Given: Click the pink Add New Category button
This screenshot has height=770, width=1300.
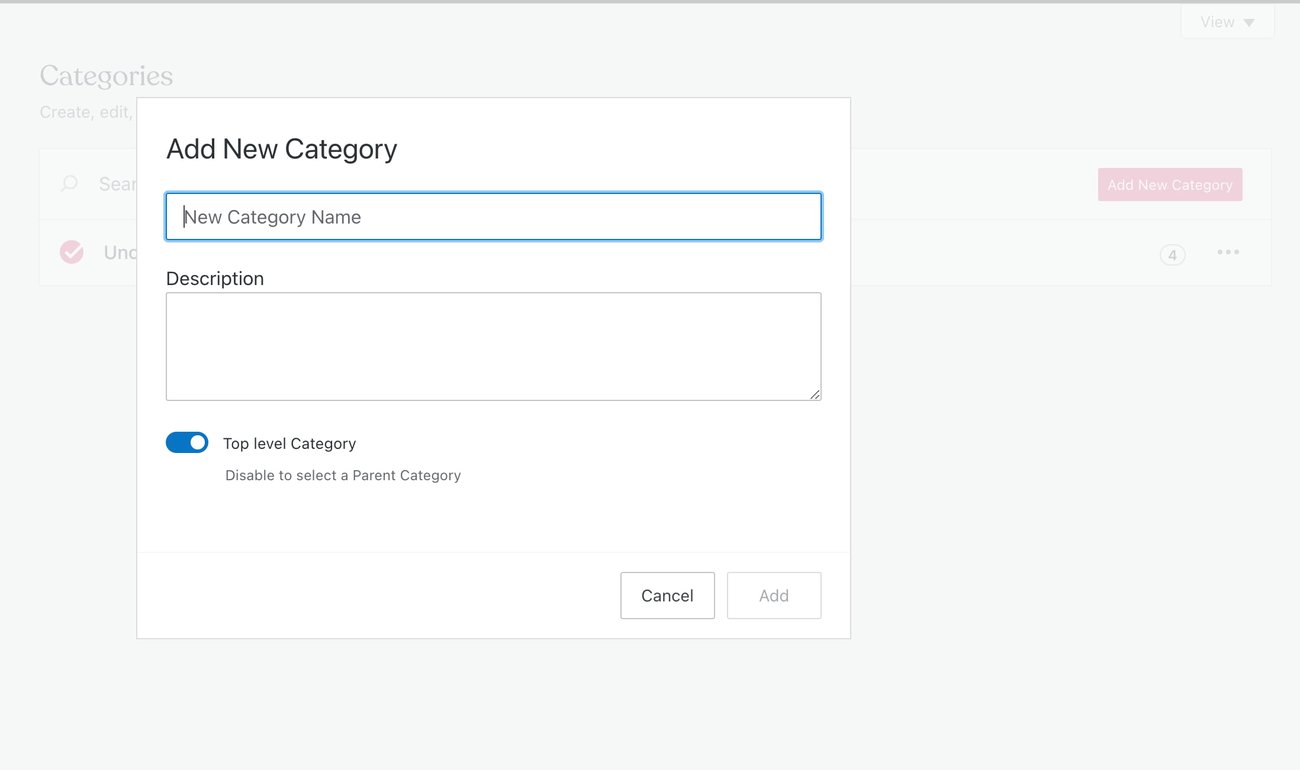Looking at the screenshot, I should [x=1170, y=184].
